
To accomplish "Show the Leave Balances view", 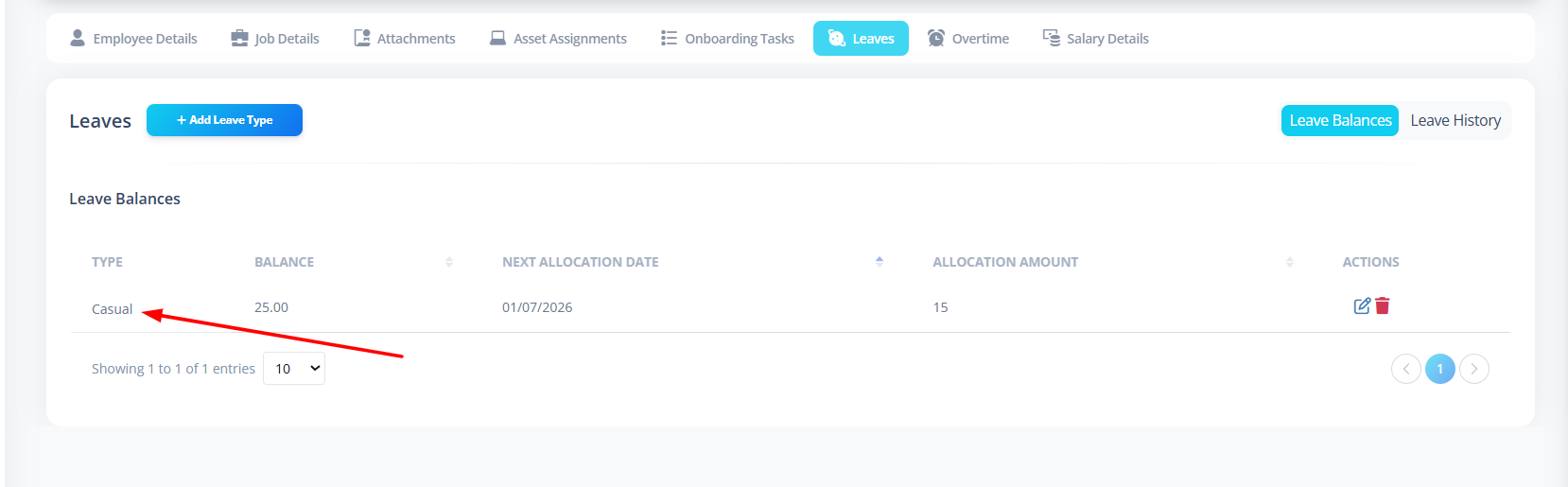I will click(x=1340, y=120).
